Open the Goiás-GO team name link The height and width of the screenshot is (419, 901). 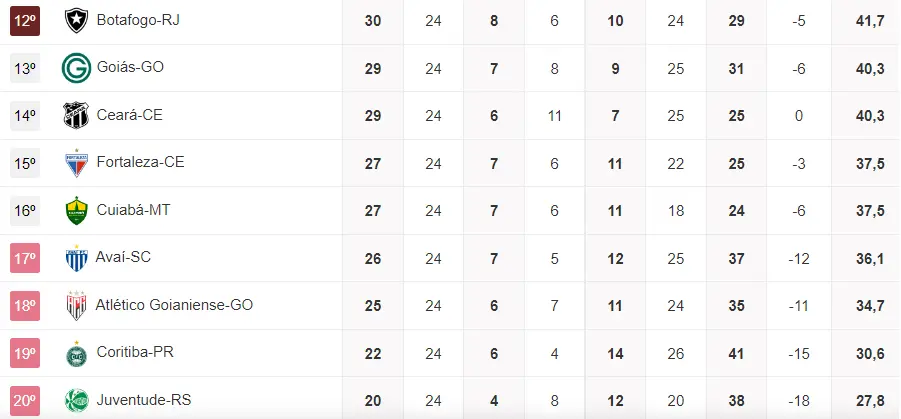tap(130, 68)
